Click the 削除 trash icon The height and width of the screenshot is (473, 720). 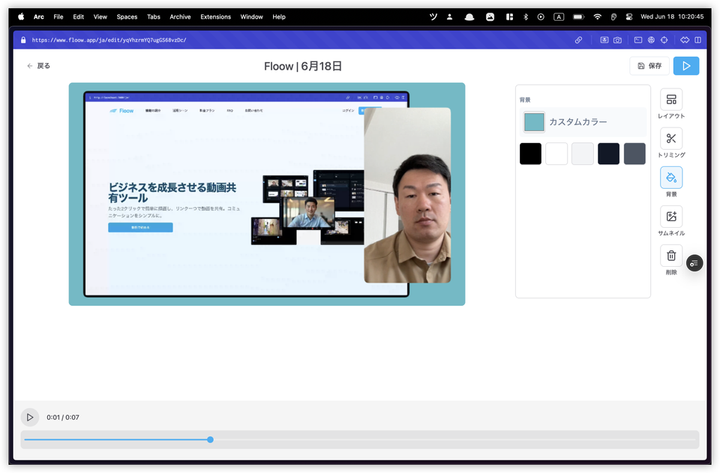click(671, 256)
